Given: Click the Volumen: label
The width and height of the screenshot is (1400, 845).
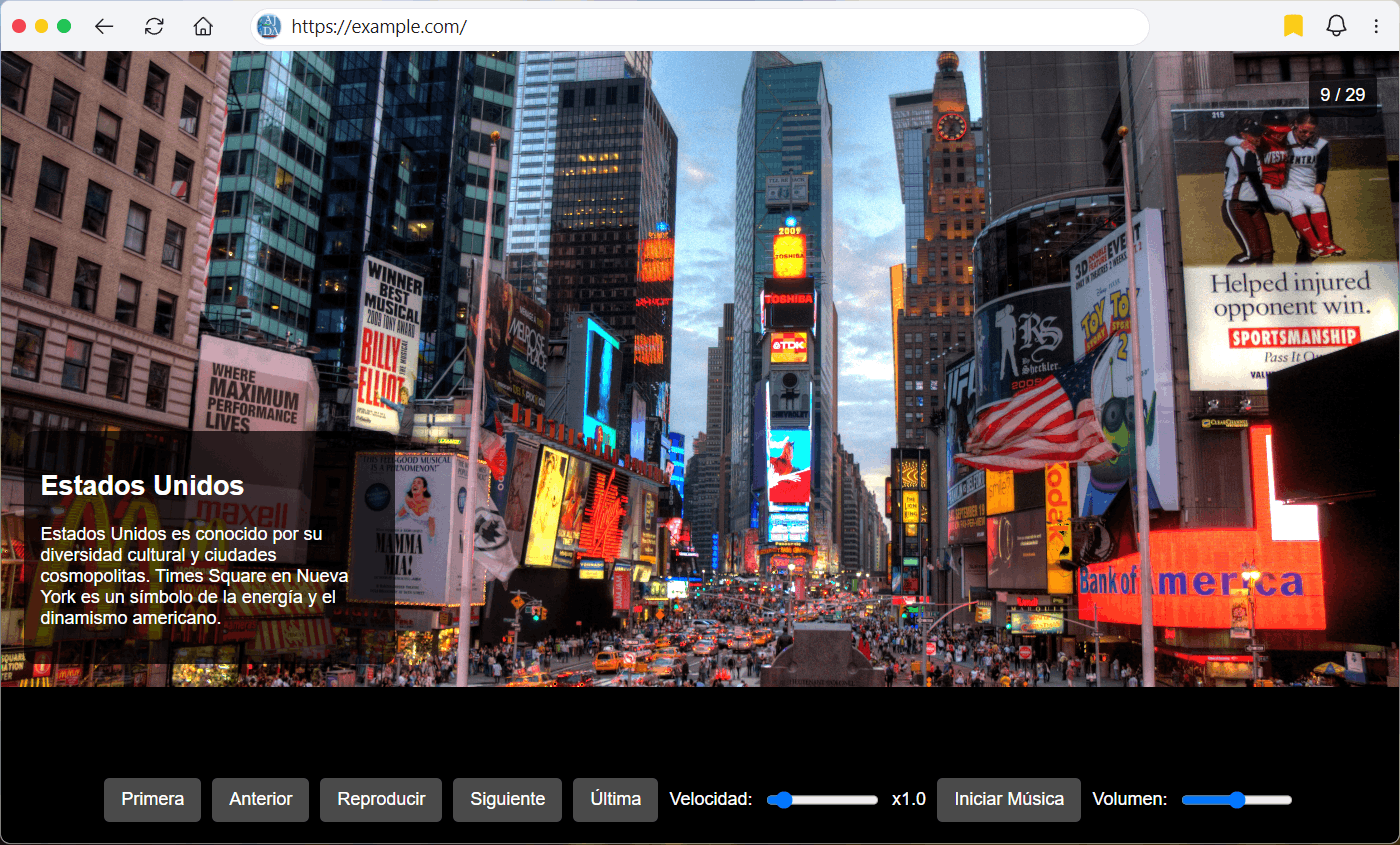Looking at the screenshot, I should click(1130, 800).
